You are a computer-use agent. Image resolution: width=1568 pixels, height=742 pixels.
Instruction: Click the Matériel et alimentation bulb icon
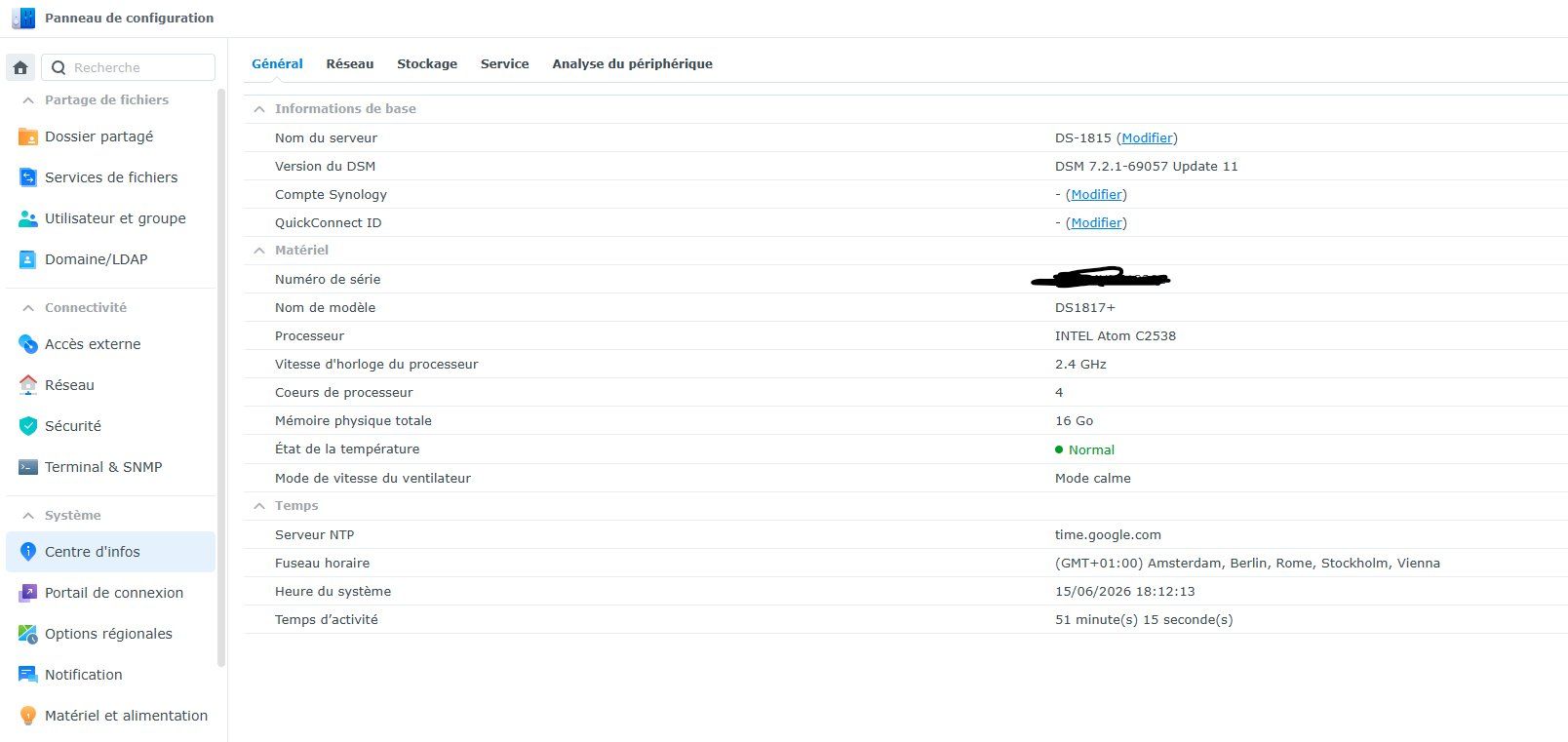click(28, 716)
